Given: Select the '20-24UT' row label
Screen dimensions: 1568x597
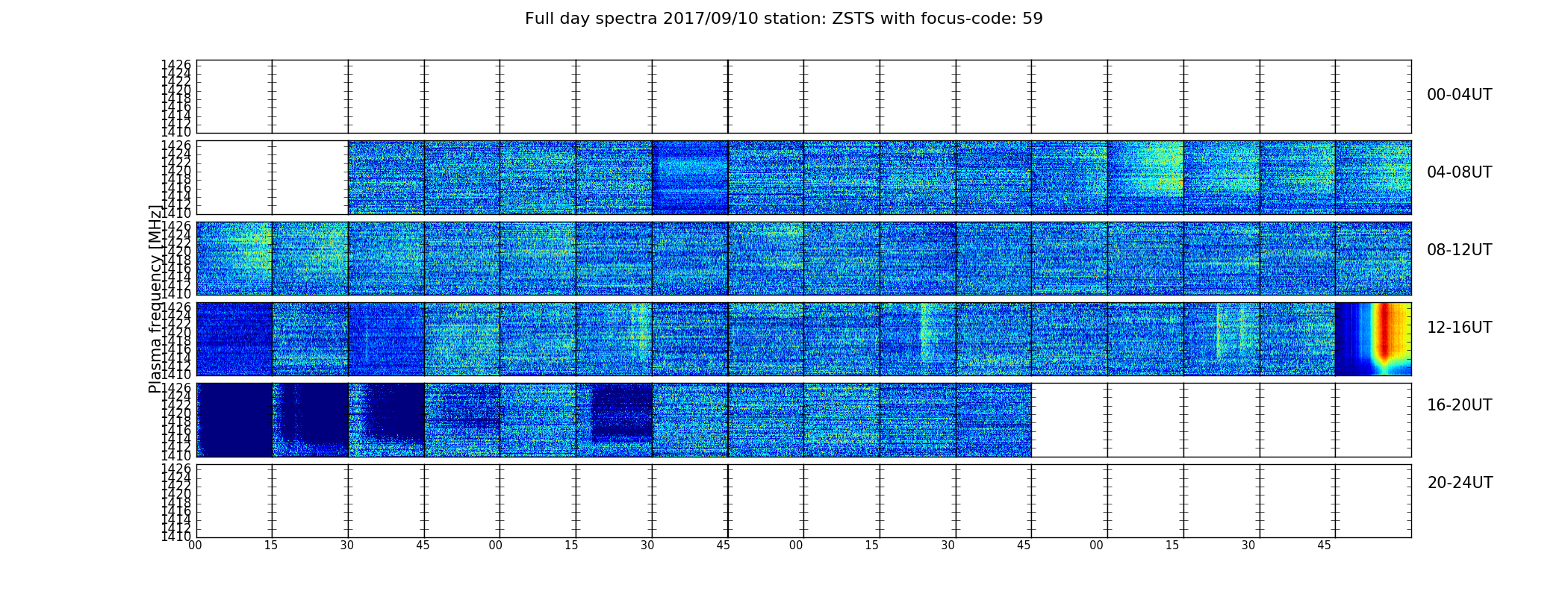Looking at the screenshot, I should [1460, 483].
